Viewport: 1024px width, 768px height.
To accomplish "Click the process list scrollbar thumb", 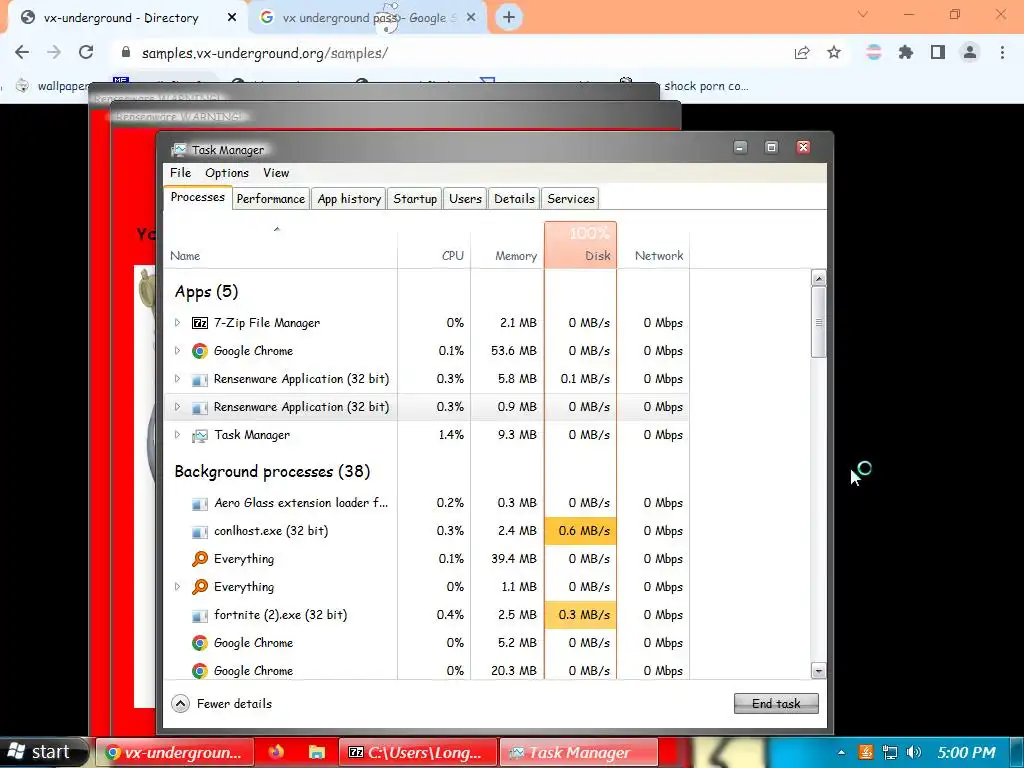I will pyautogui.click(x=818, y=322).
